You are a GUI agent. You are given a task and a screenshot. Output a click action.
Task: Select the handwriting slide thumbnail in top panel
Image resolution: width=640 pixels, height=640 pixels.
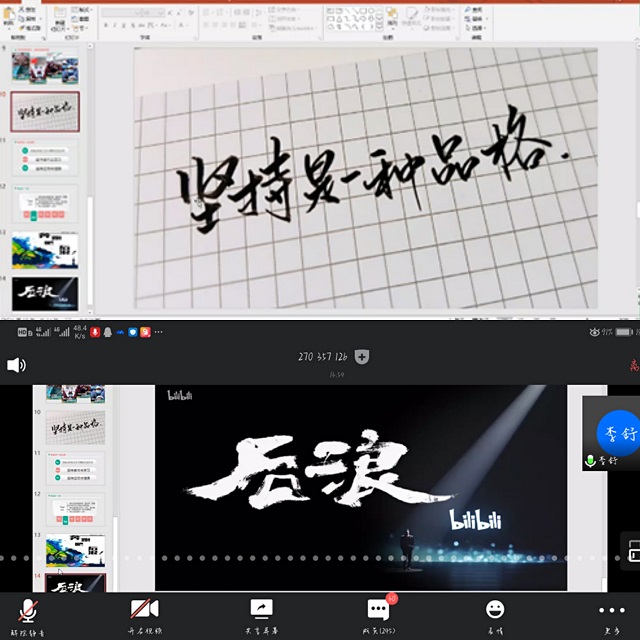click(44, 113)
